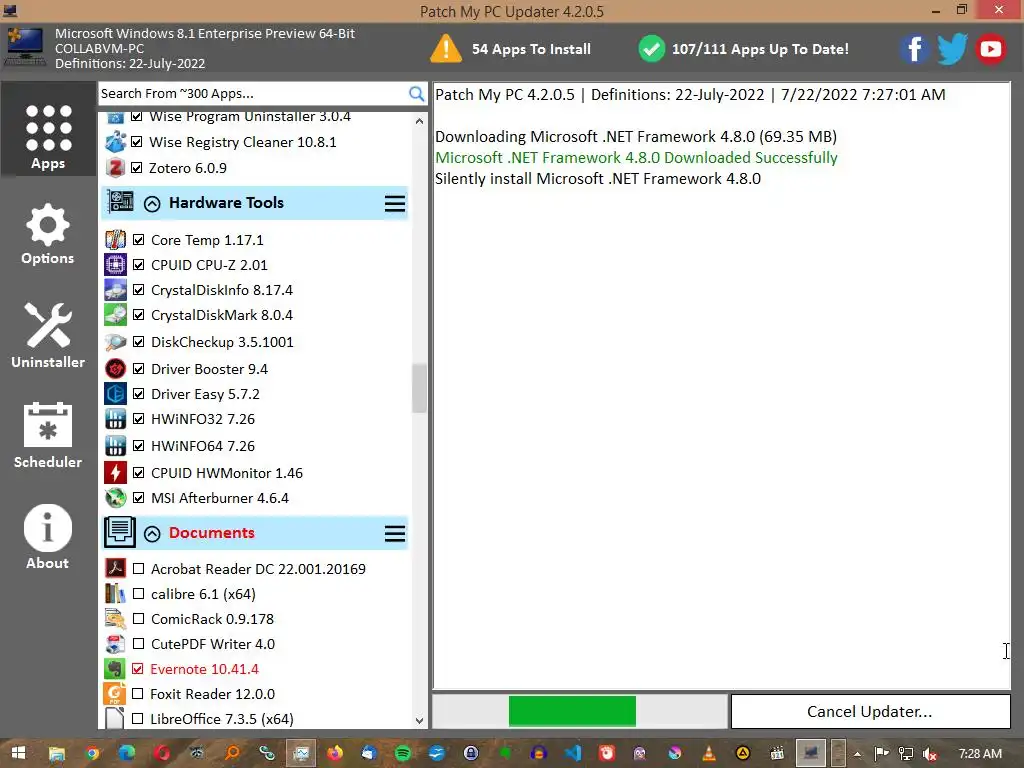The width and height of the screenshot is (1024, 768).
Task: Click the Cancel Updater button
Action: (x=870, y=711)
